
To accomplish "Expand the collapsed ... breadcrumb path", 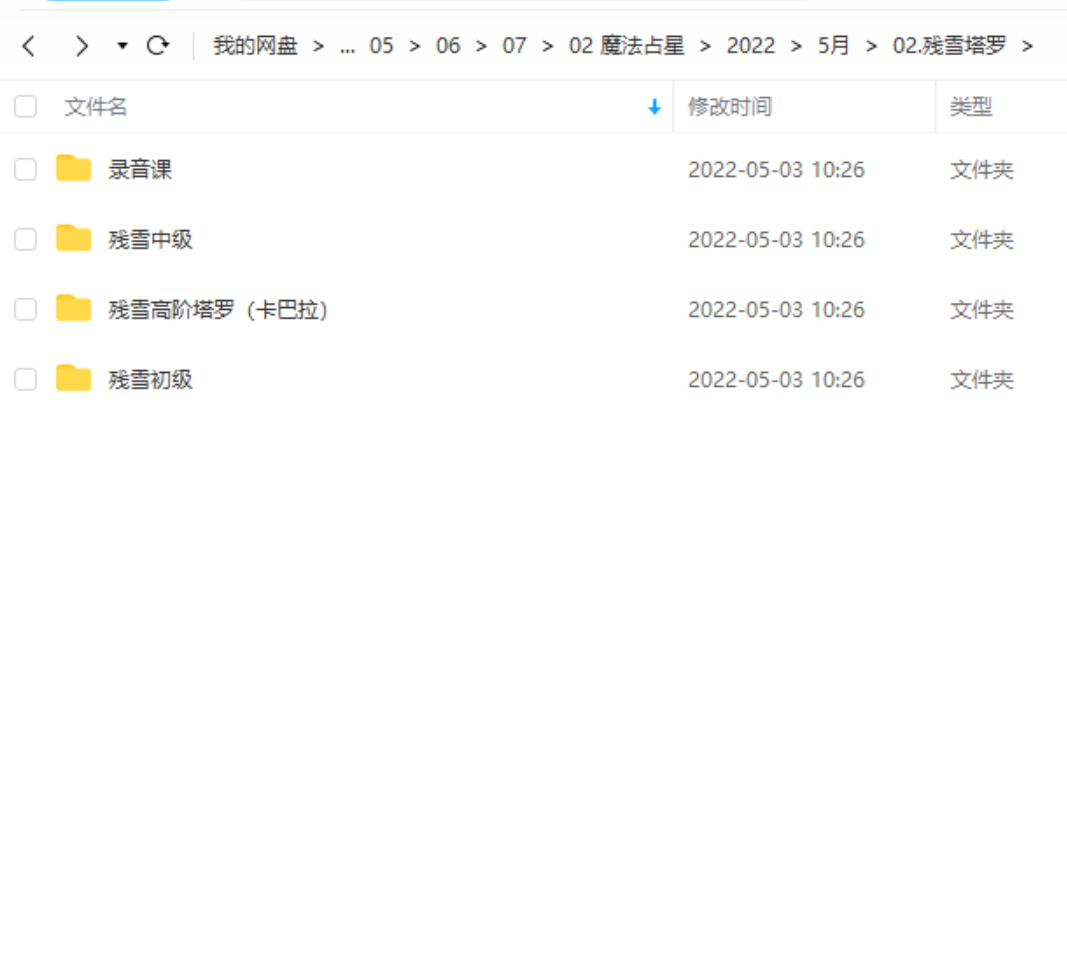I will (348, 46).
